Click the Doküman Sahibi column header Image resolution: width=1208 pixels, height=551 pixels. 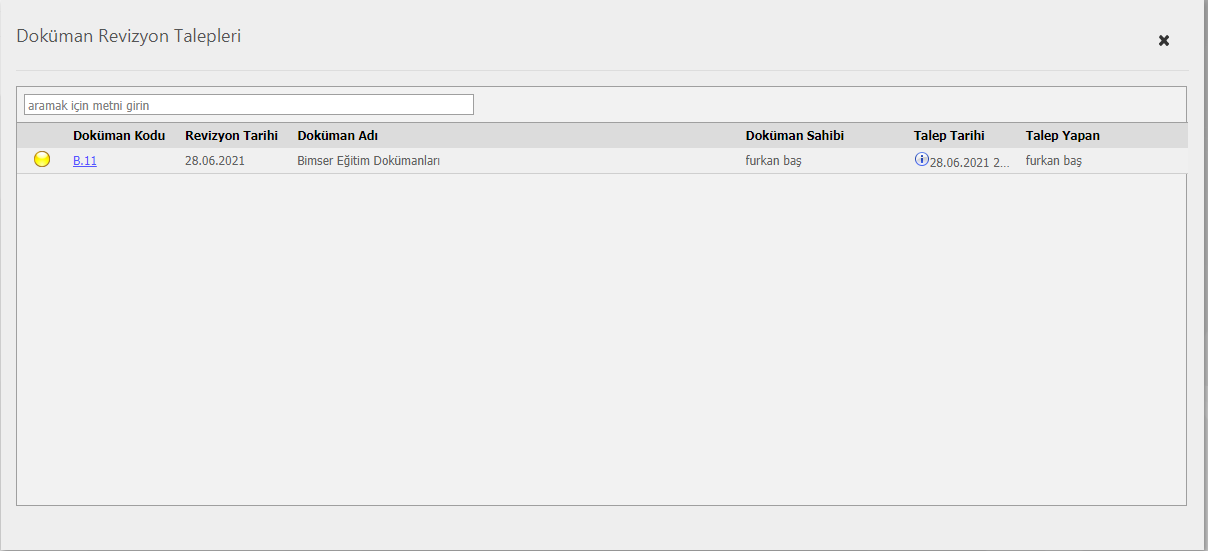click(x=795, y=136)
